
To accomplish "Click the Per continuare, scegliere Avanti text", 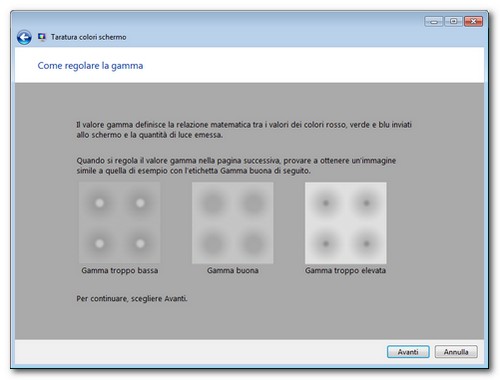I will (132, 298).
